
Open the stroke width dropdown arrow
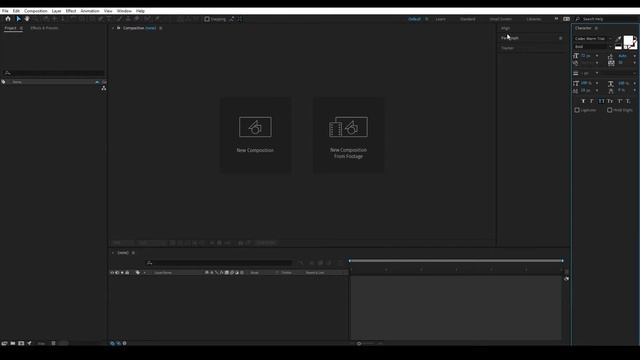click(x=597, y=73)
